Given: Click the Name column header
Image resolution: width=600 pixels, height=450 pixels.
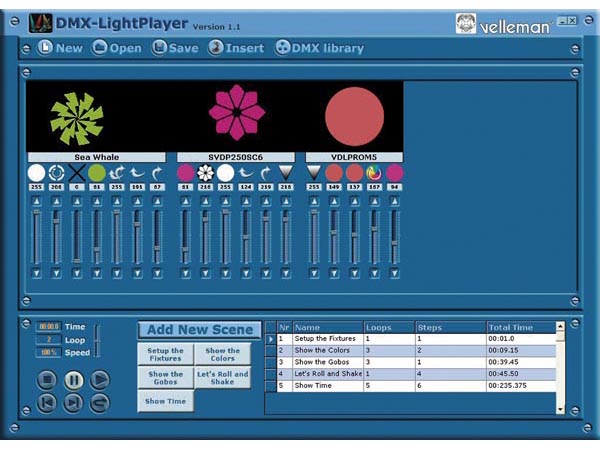Looking at the screenshot, I should click(328, 328).
